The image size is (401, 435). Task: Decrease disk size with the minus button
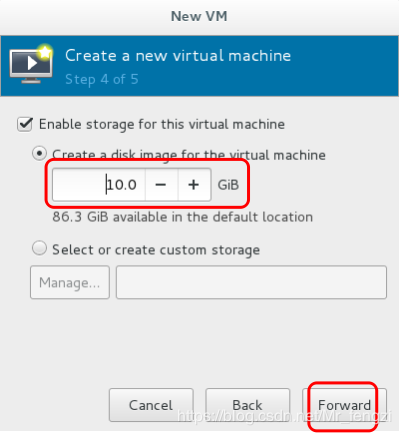[x=161, y=185]
